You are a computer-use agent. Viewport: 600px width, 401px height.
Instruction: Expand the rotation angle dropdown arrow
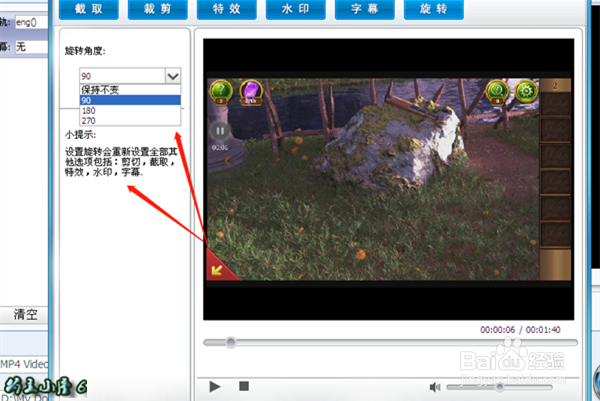(173, 76)
